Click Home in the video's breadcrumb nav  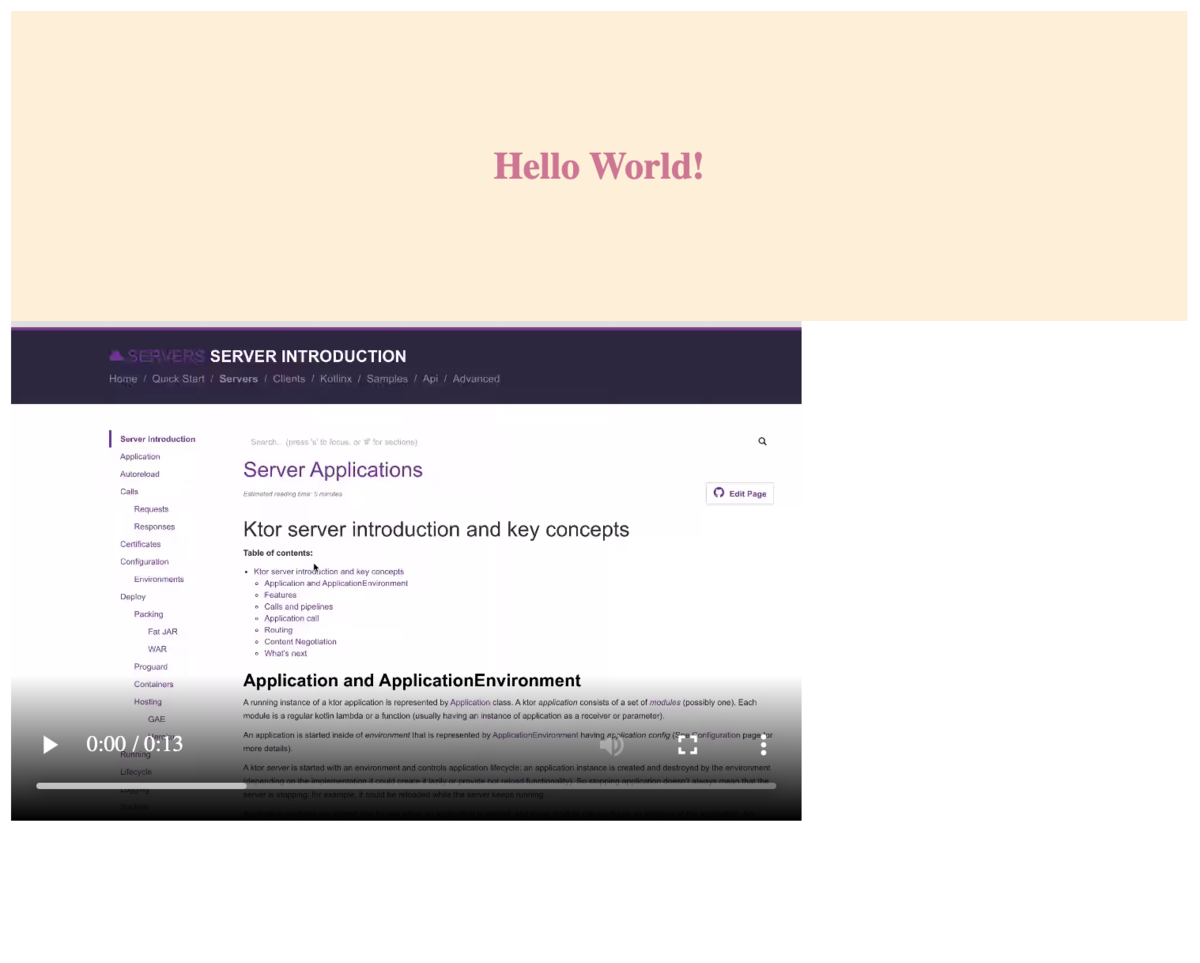pos(123,379)
